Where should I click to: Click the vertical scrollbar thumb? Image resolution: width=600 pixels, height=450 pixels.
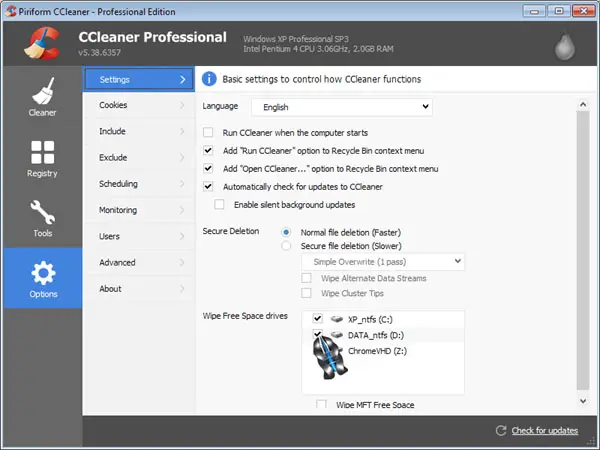(583, 249)
